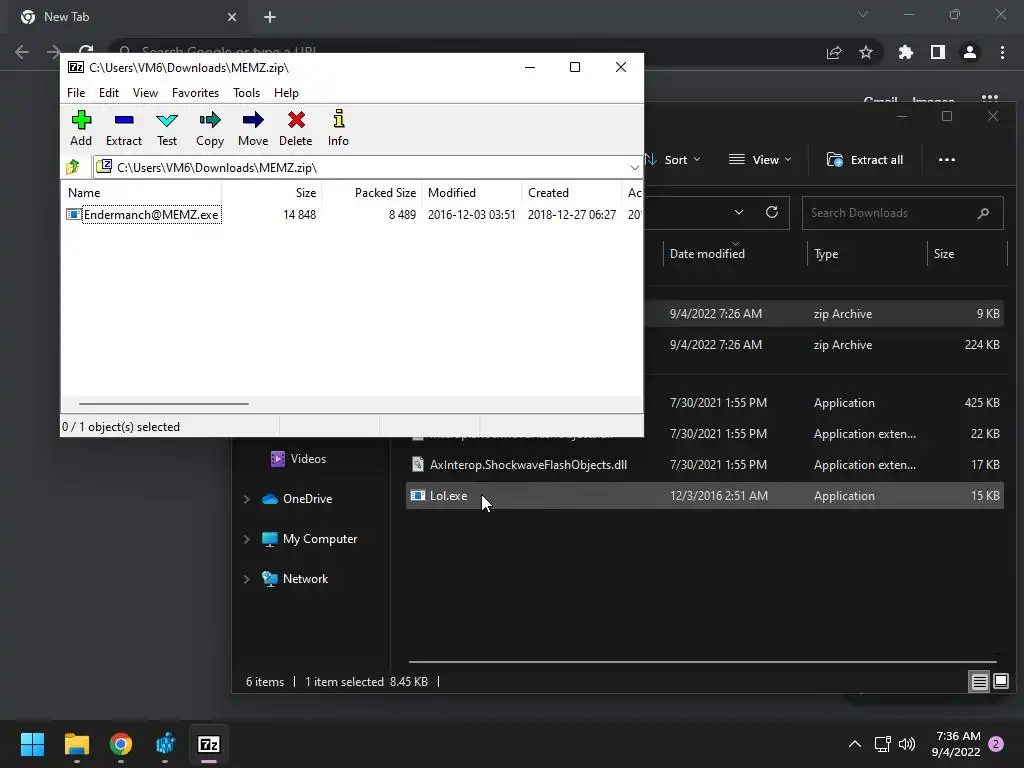1024x768 pixels.
Task: Sort Explorer files by Type column
Action: (x=826, y=254)
